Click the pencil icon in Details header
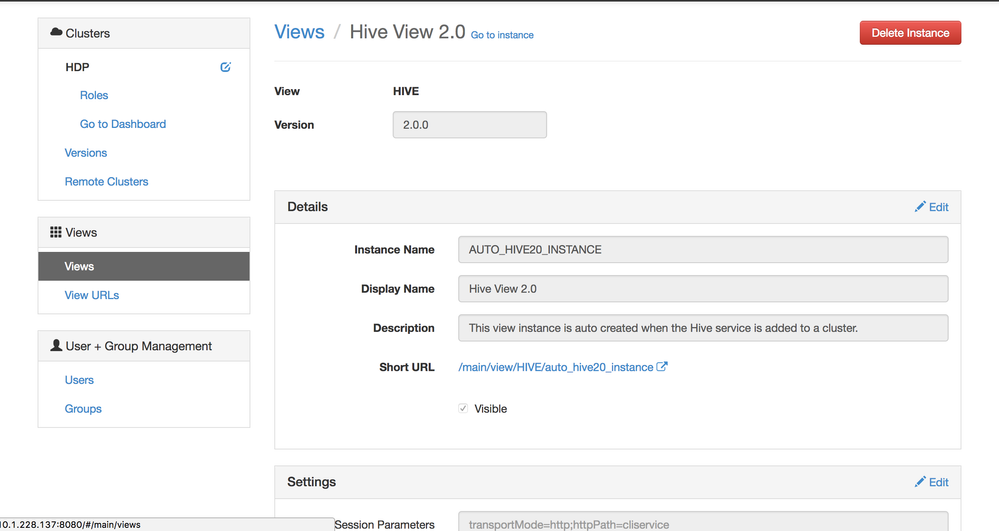The image size is (999, 531). tap(920, 207)
